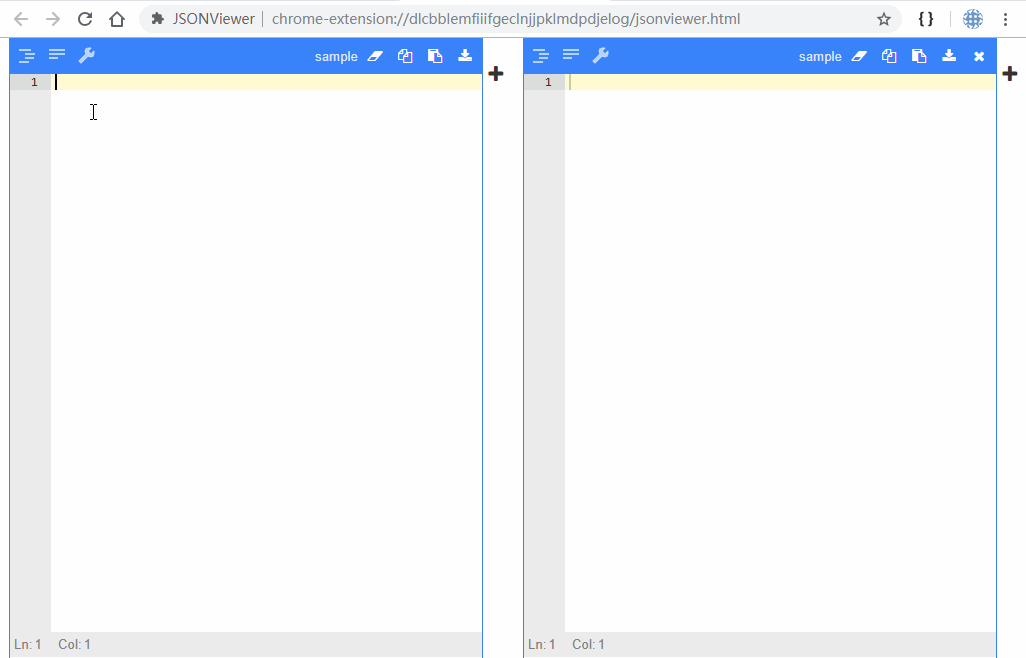Open the browser three-dot menu
Image resolution: width=1026 pixels, height=658 pixels.
pyautogui.click(x=1006, y=19)
